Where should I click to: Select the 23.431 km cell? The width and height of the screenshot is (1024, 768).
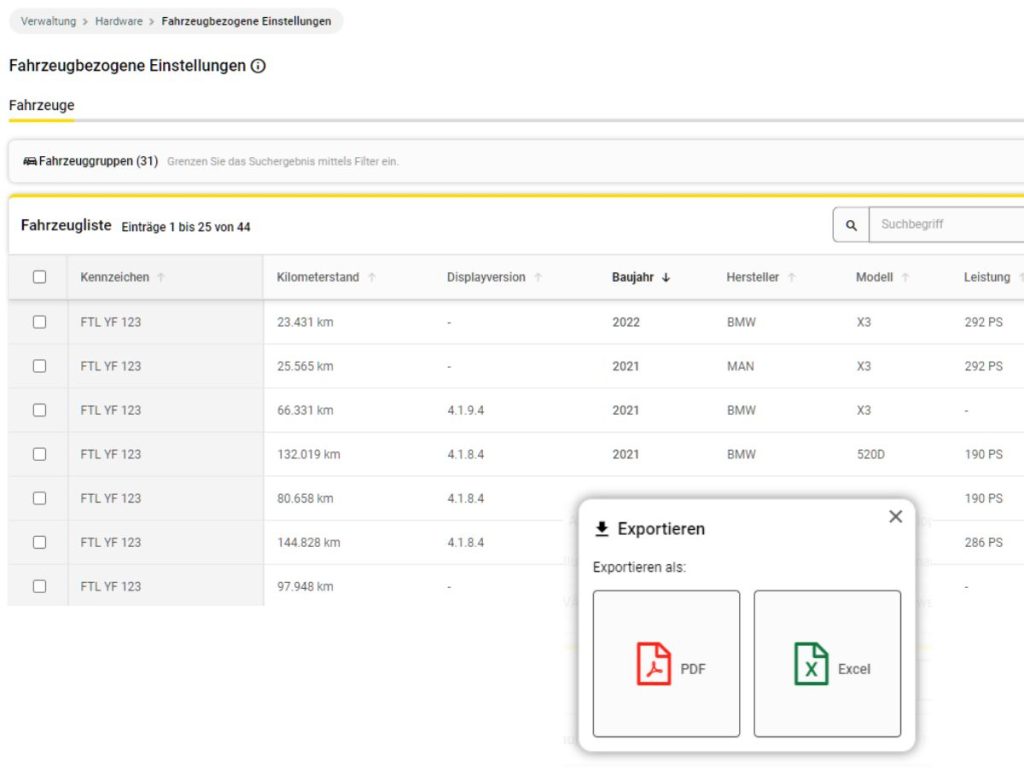coord(305,322)
